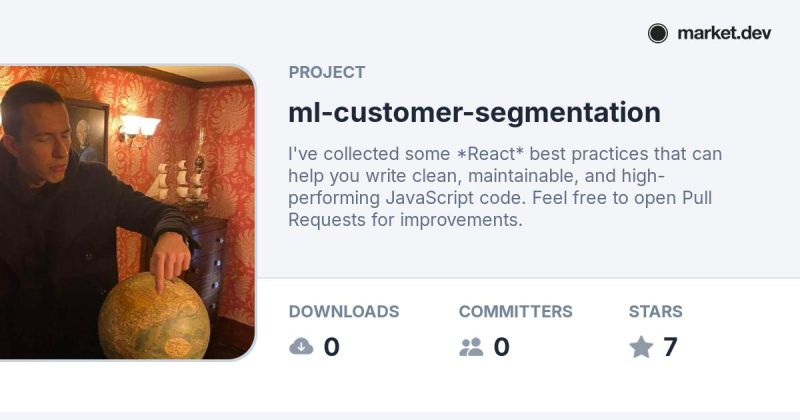
Task: Select the DOWNLOADS stat label
Action: coord(344,311)
